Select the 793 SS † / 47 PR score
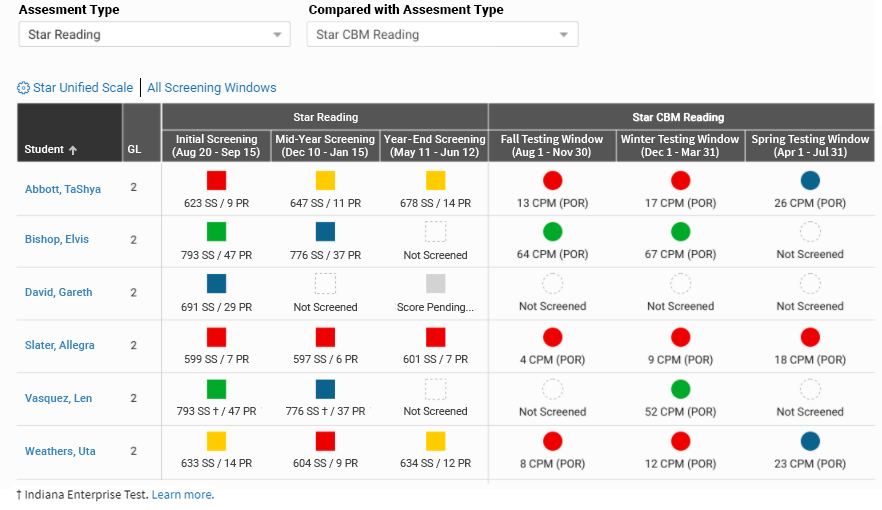This screenshot has width=882, height=510. (217, 412)
